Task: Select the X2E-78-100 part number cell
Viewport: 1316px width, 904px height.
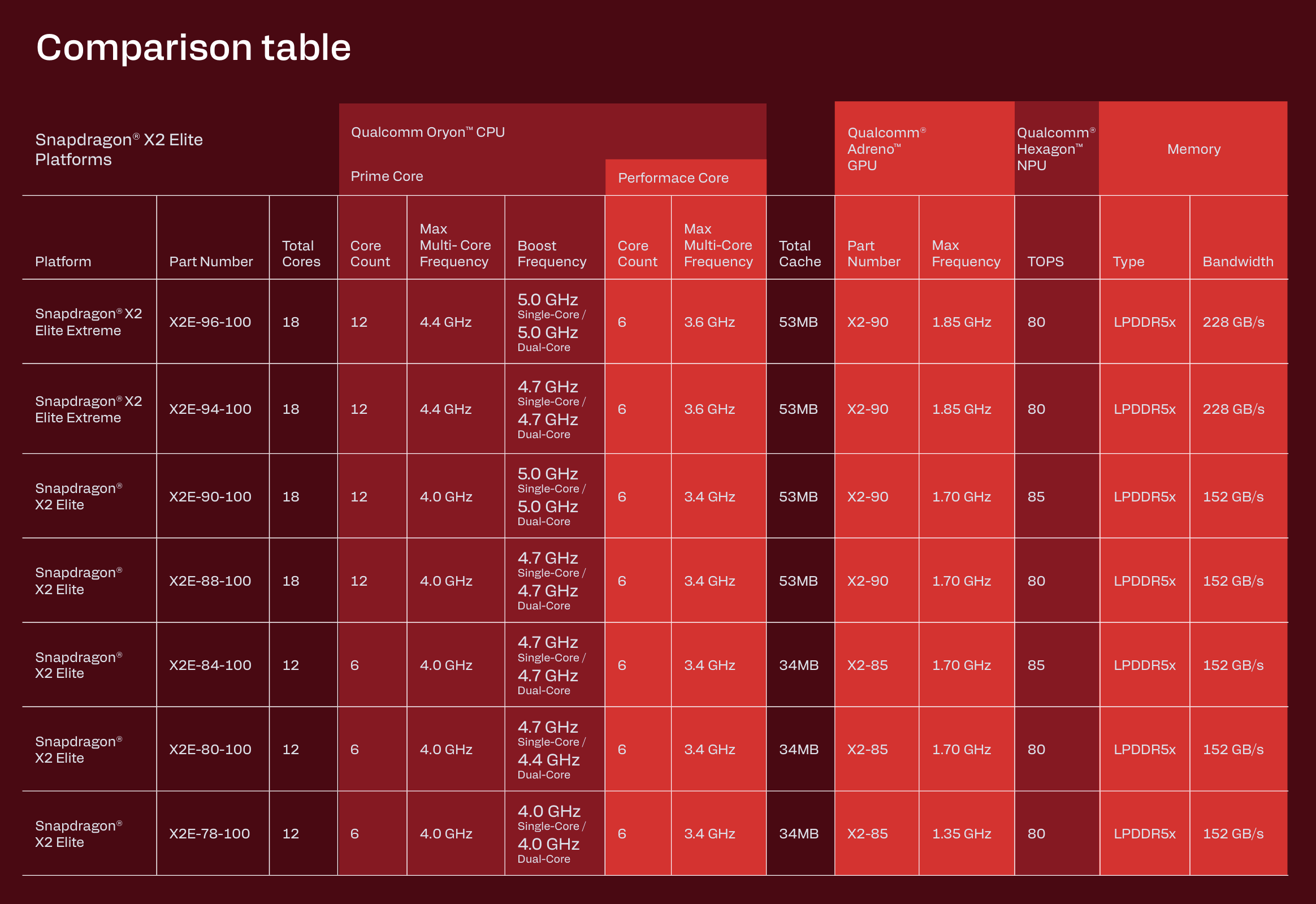Action: (x=210, y=833)
